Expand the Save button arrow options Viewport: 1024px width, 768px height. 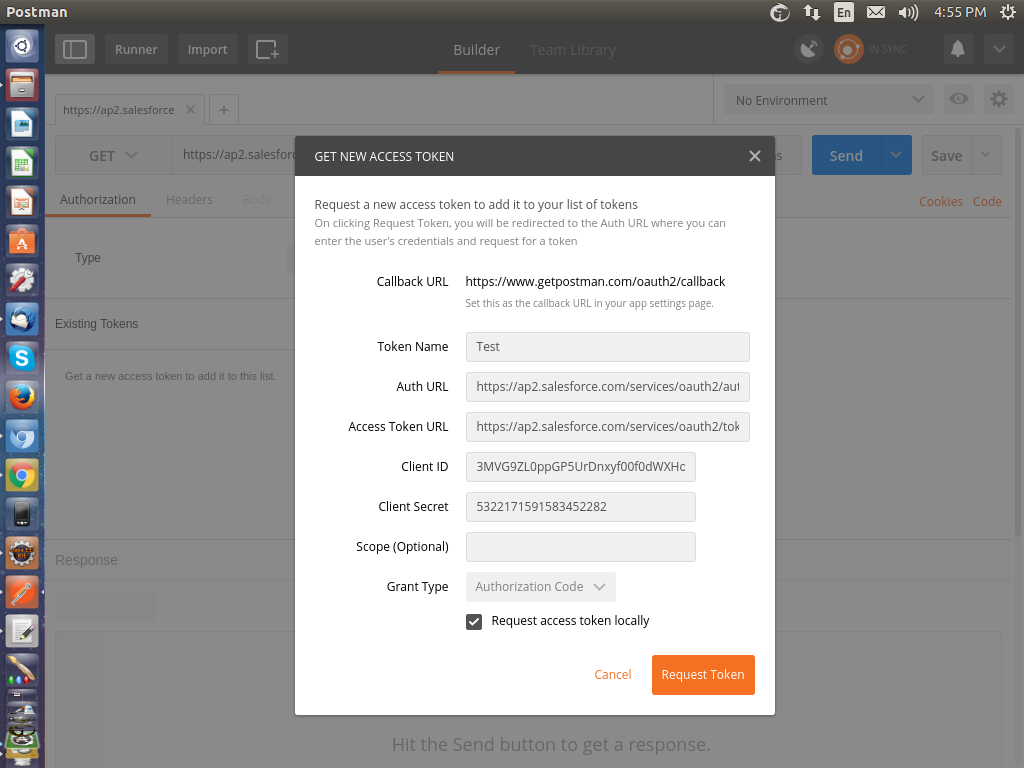click(986, 155)
